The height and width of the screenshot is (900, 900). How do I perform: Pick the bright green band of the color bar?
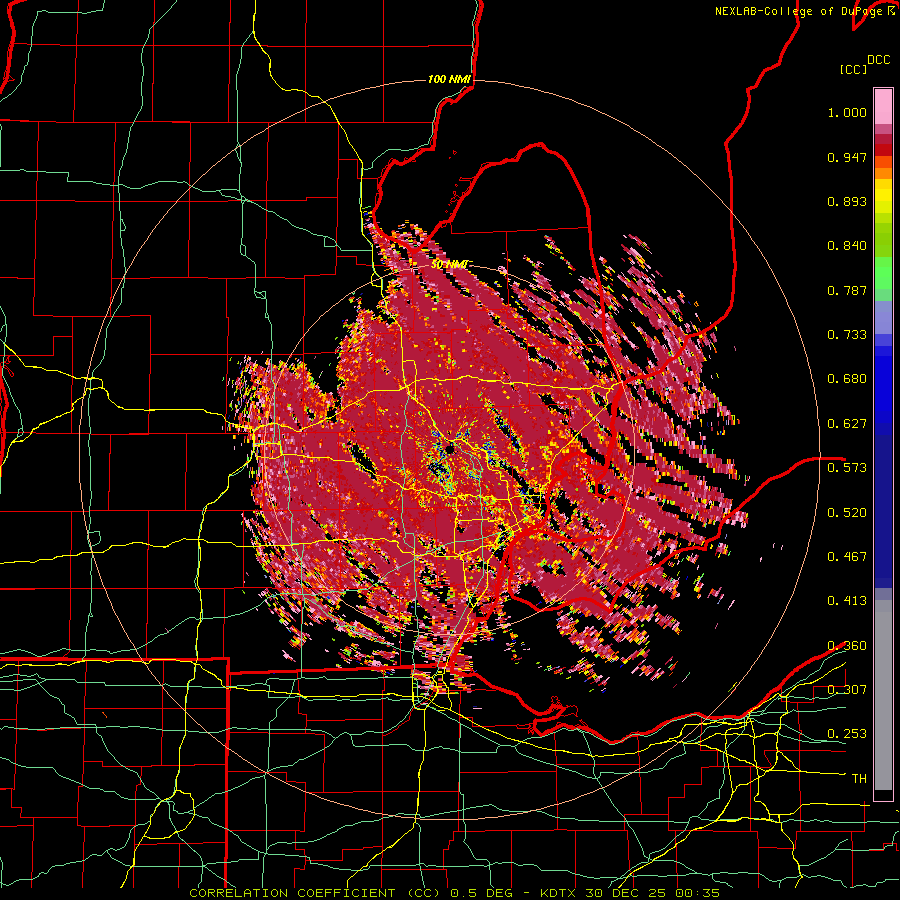883,273
